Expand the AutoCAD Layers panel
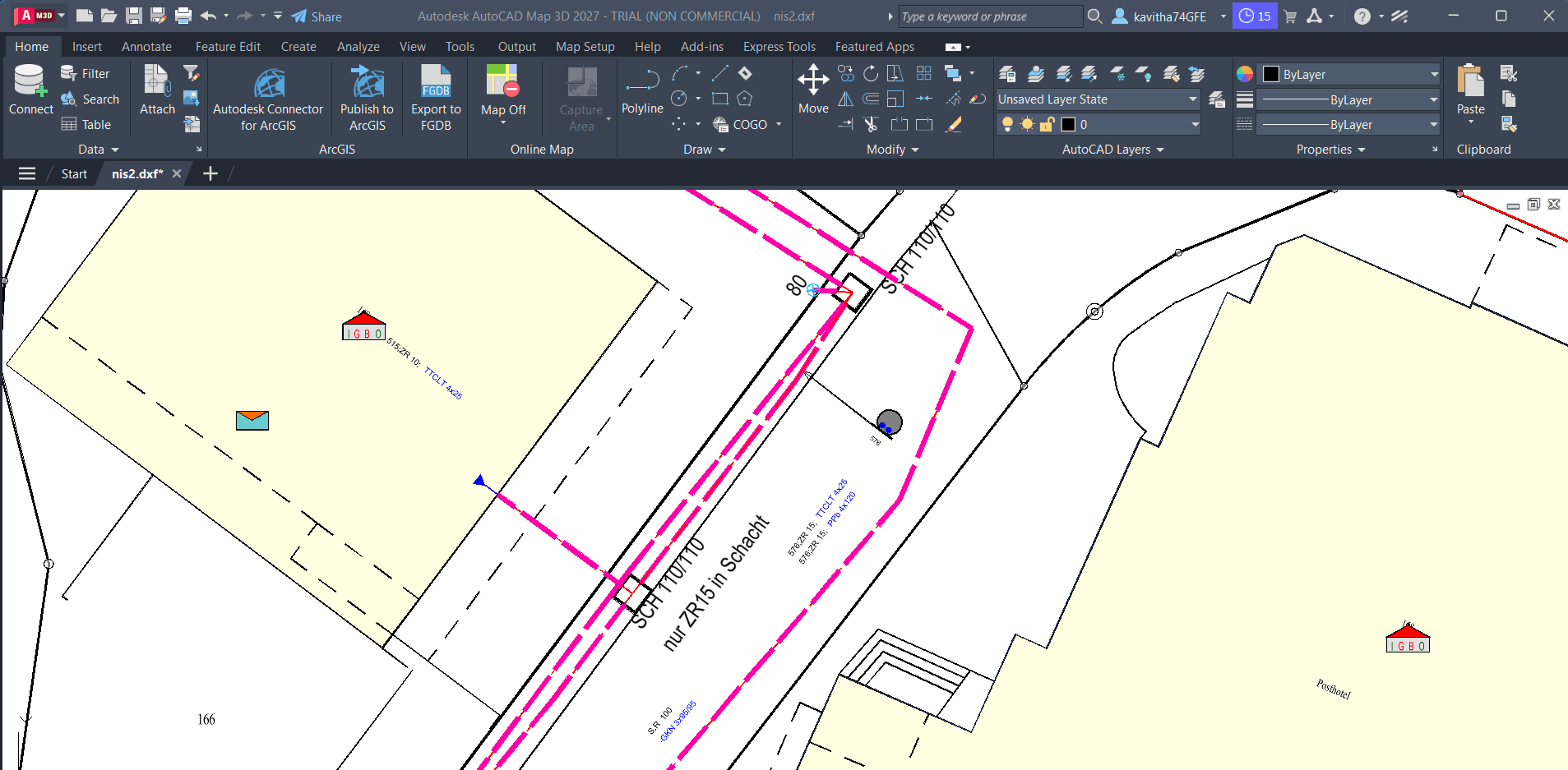 click(x=1112, y=150)
